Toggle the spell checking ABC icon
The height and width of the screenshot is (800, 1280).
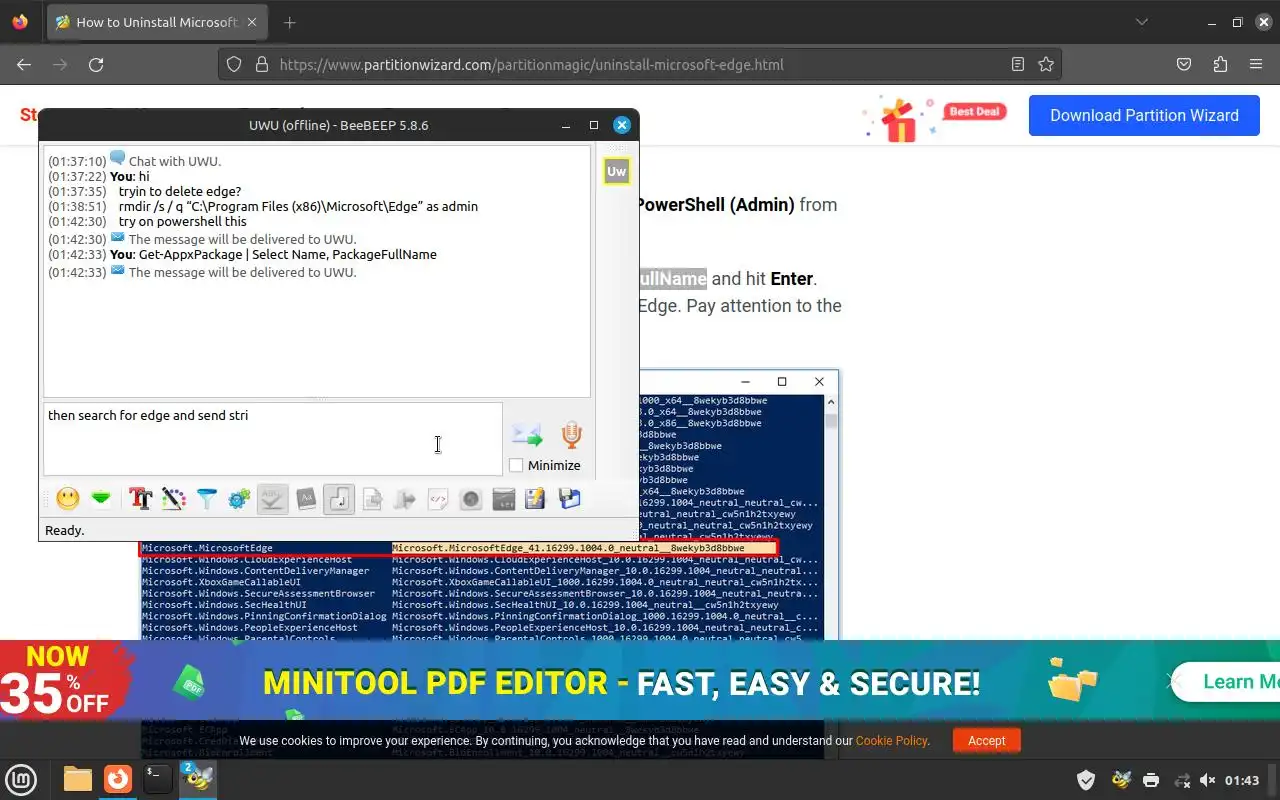click(x=273, y=498)
